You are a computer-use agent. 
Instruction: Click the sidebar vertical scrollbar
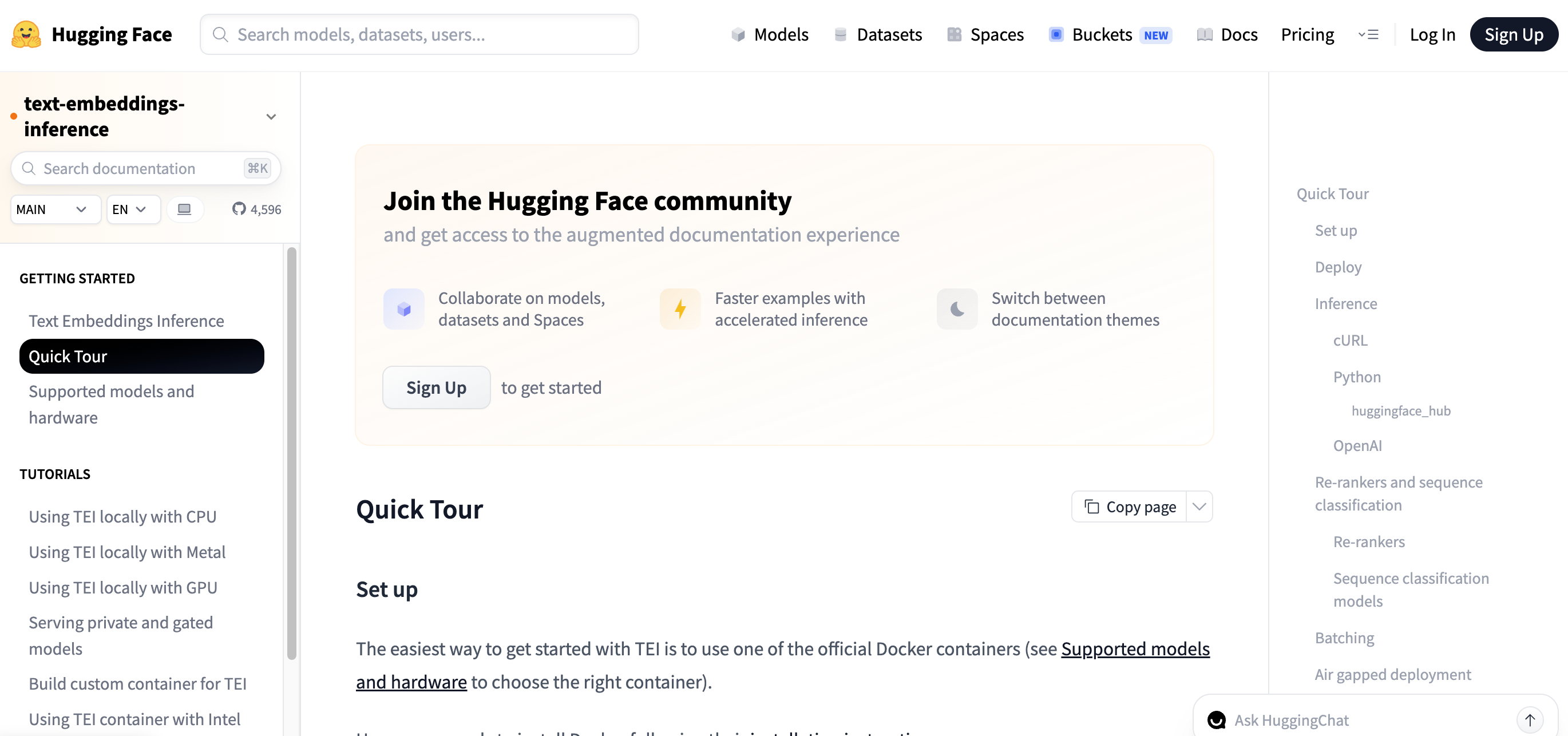coord(291,452)
